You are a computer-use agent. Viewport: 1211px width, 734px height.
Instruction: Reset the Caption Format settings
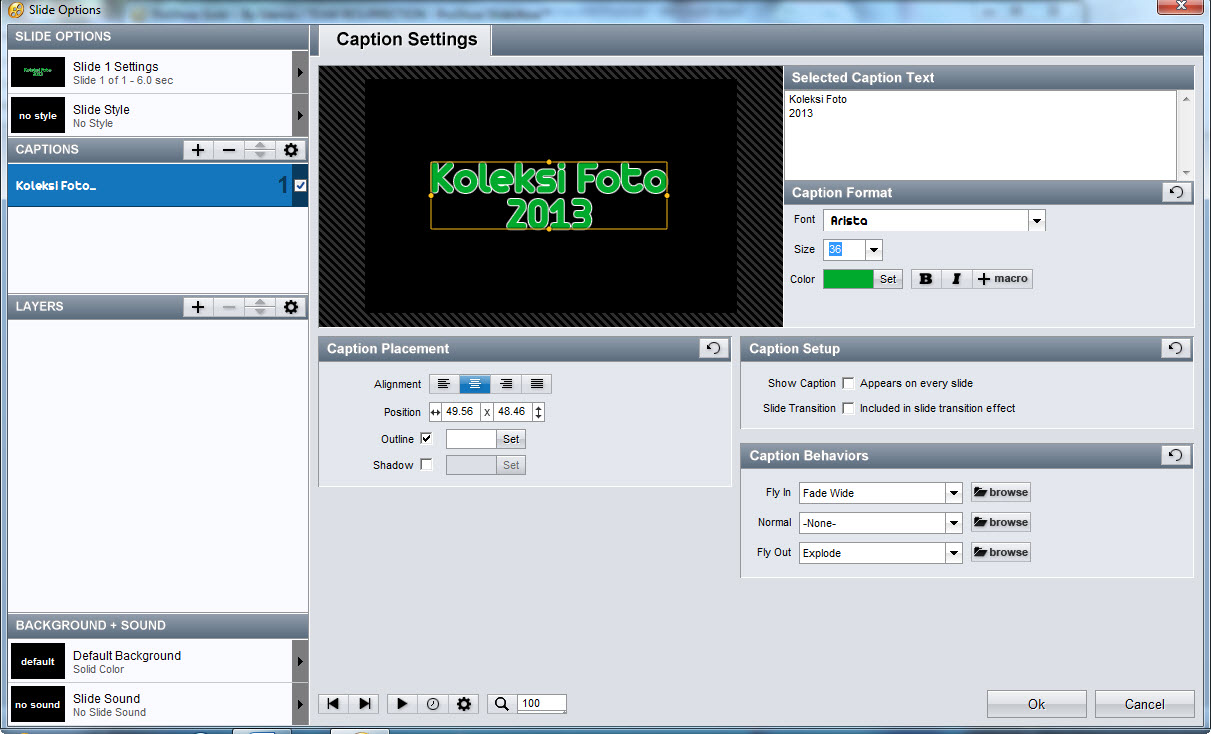(x=1176, y=192)
